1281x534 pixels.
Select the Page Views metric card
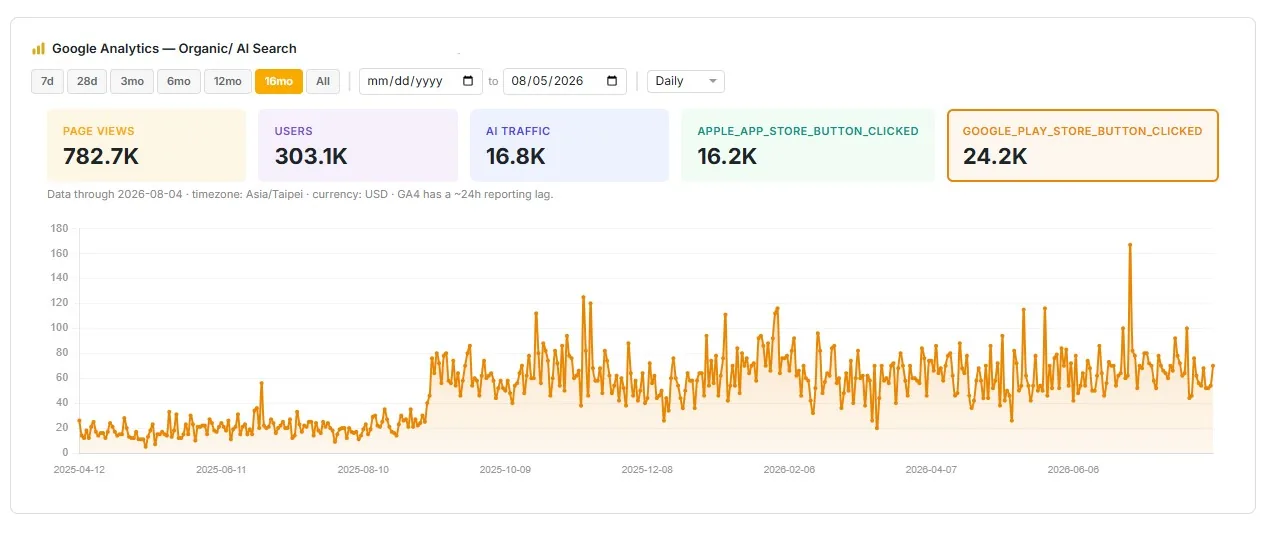(146, 145)
